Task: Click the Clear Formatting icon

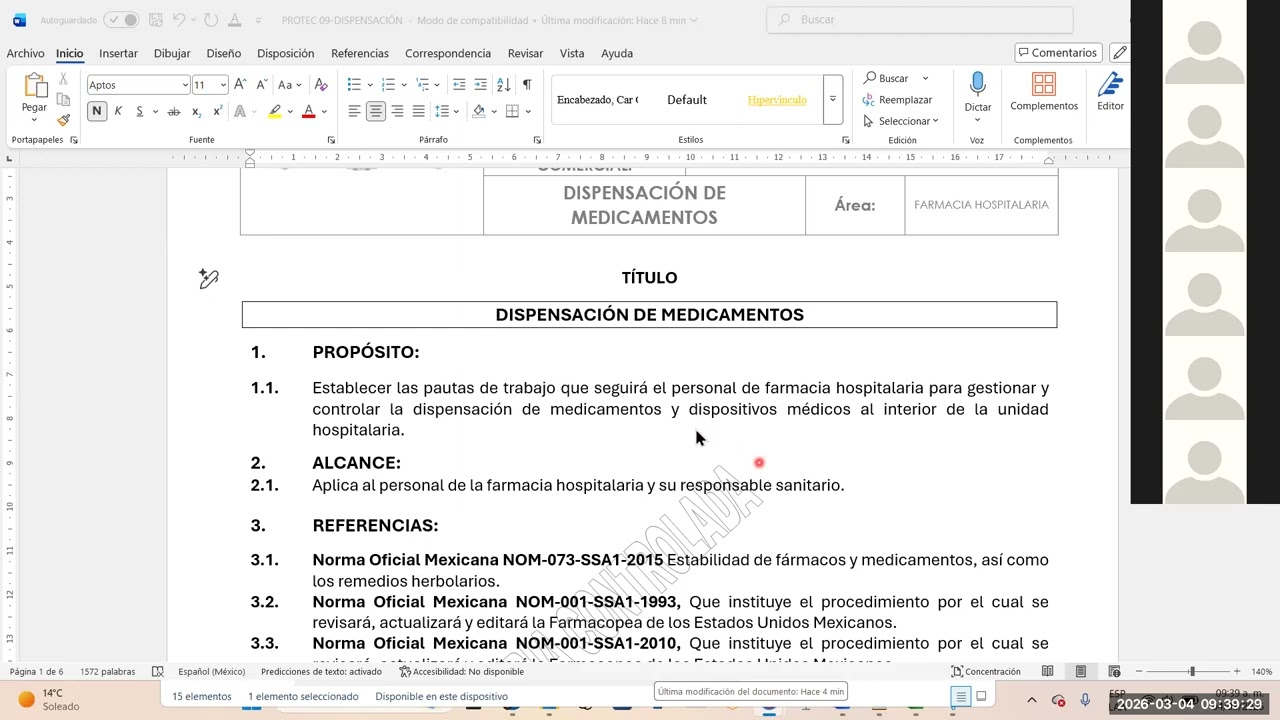Action: [x=321, y=85]
